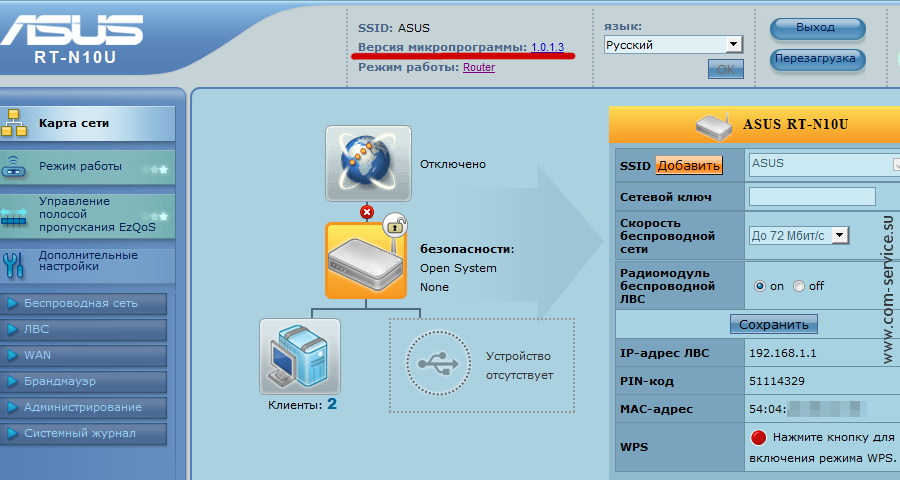This screenshot has height=480, width=900.
Task: Click the red disconnected cross icon
Action: click(367, 212)
